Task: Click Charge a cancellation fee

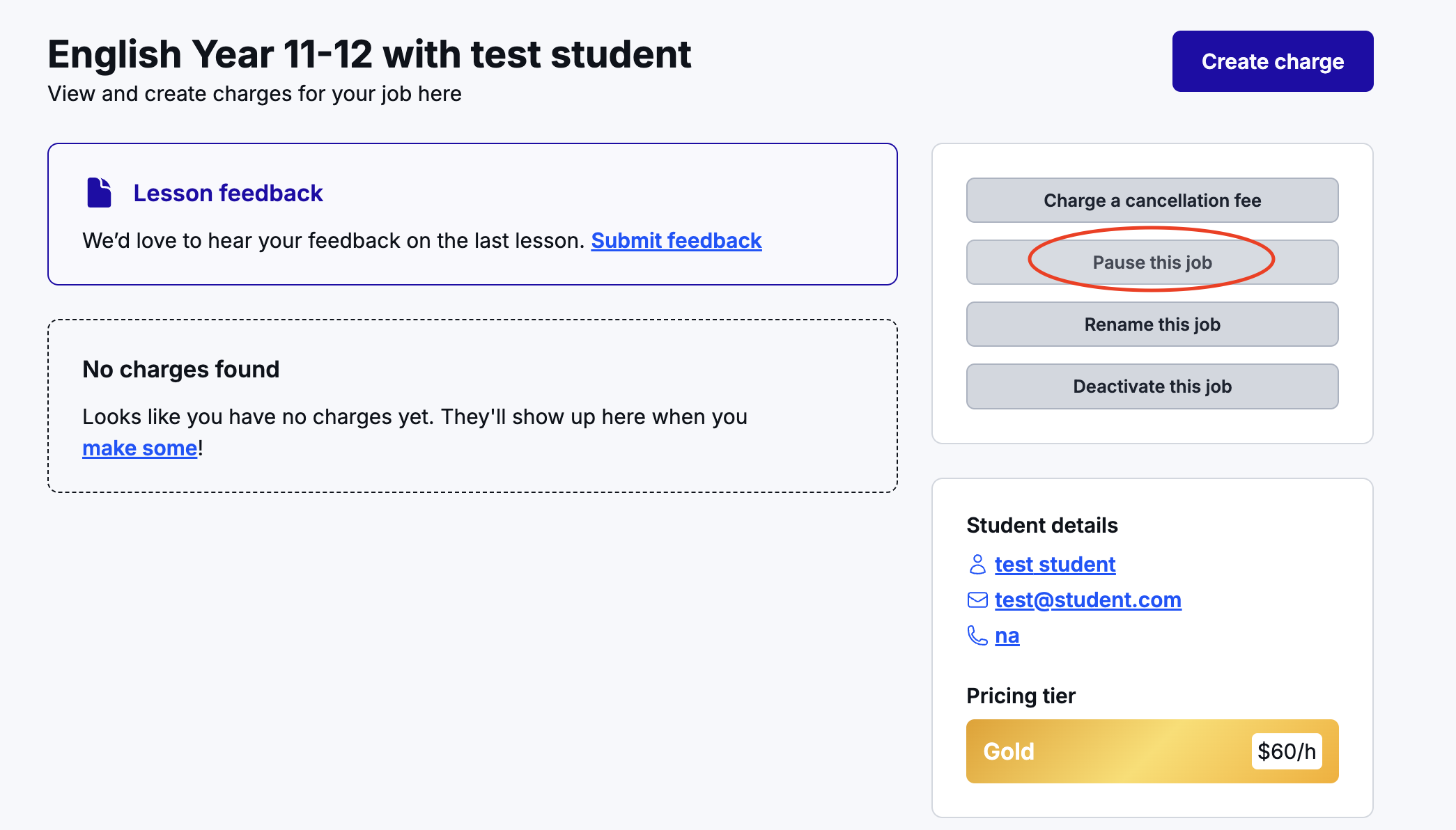Action: tap(1152, 201)
